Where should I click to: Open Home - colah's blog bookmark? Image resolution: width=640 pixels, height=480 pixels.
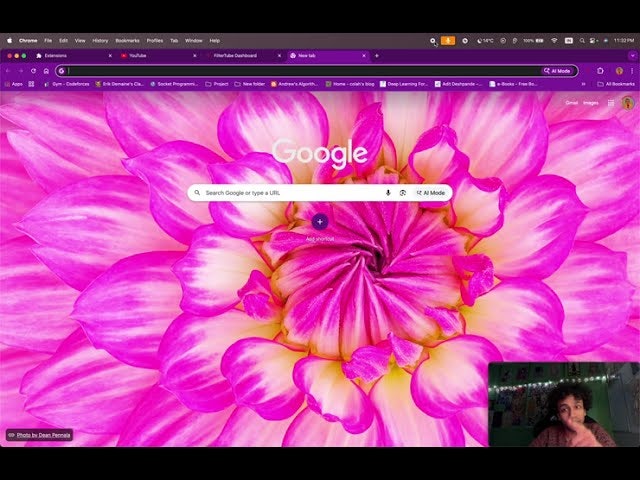coord(350,84)
